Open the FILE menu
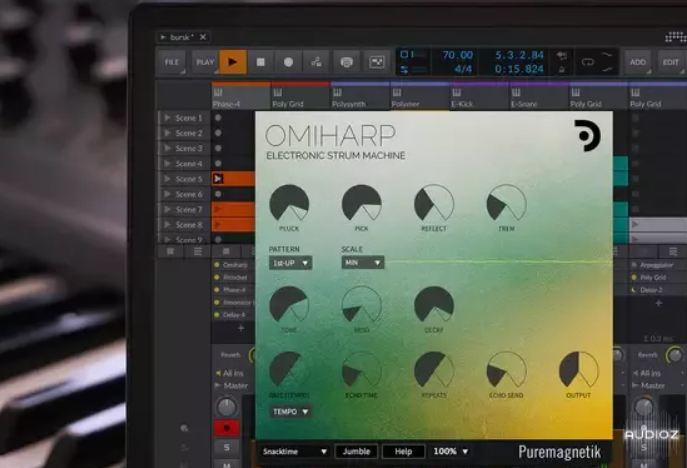The width and height of the screenshot is (687, 468). 172,62
